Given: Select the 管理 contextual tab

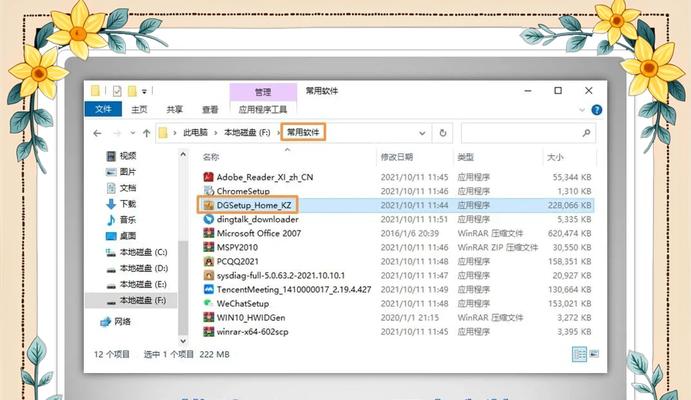Looking at the screenshot, I should click(263, 92).
